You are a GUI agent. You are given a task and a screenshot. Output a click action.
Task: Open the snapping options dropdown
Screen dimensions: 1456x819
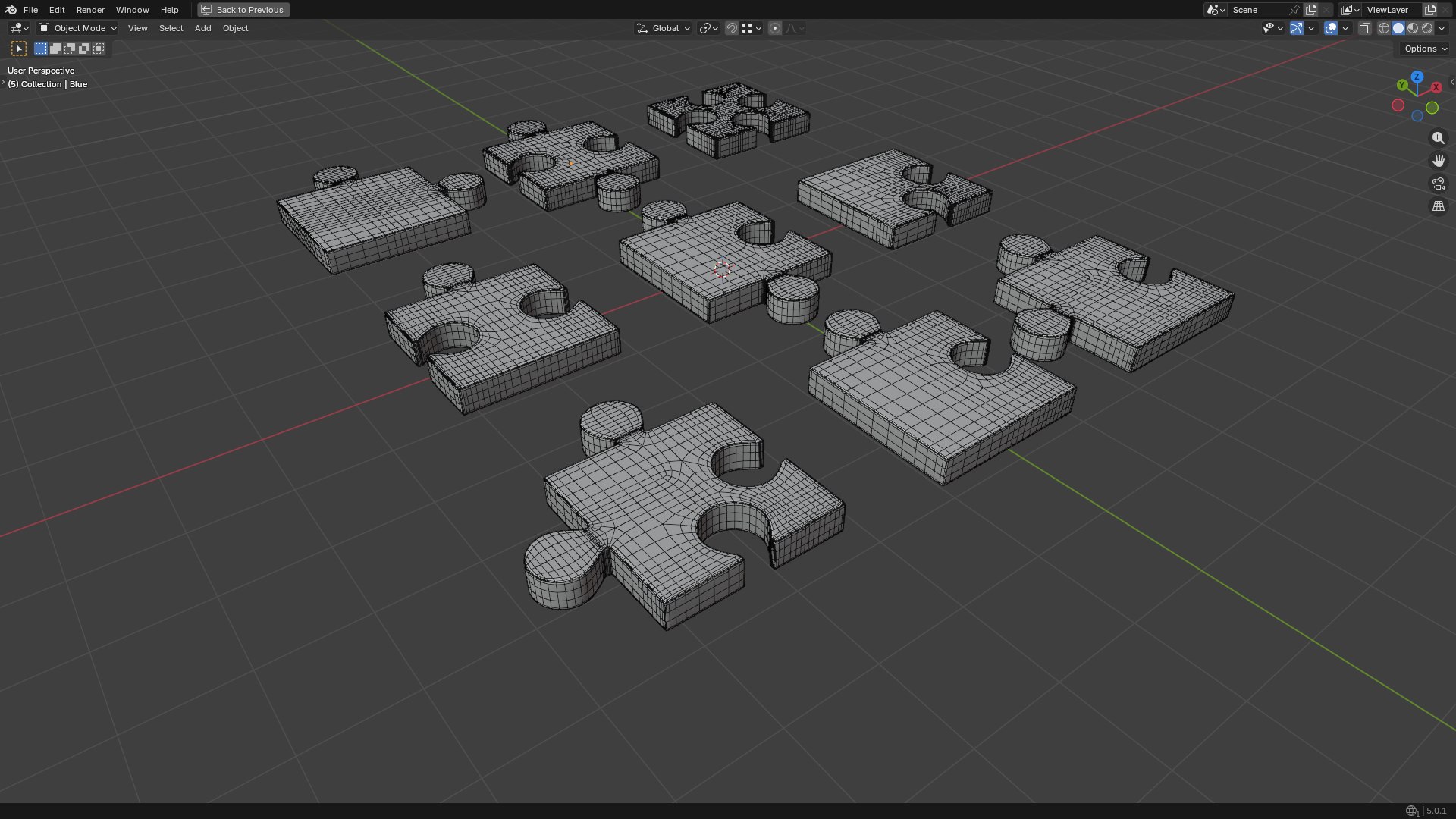click(x=752, y=28)
